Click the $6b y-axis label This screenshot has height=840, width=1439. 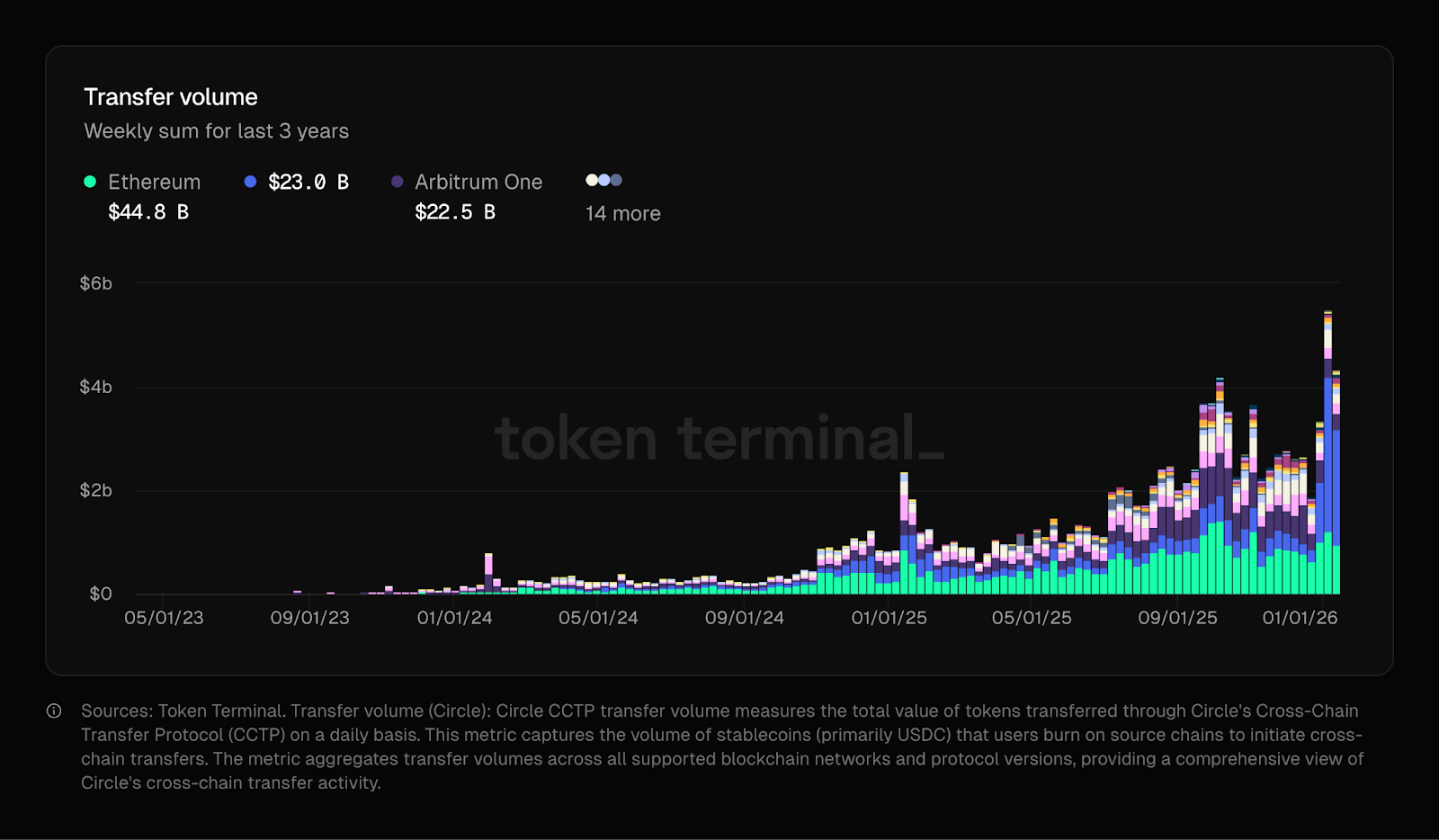(97, 282)
